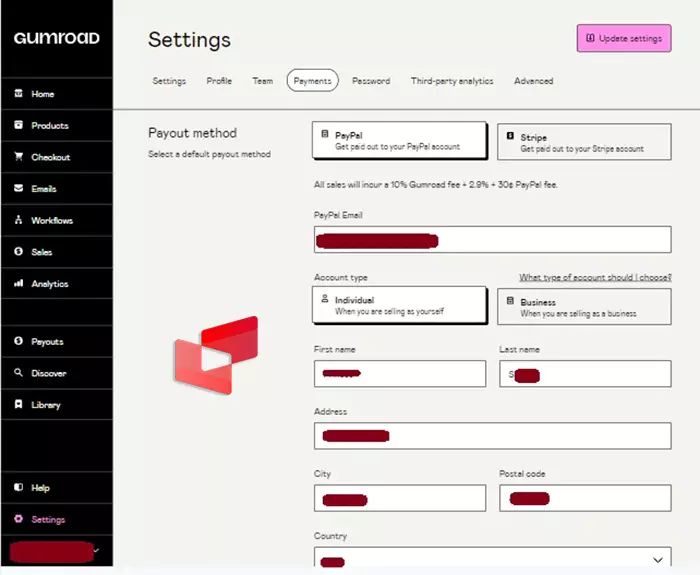Click the 'Payout method' heading text
This screenshot has width=700, height=575.
(x=192, y=133)
